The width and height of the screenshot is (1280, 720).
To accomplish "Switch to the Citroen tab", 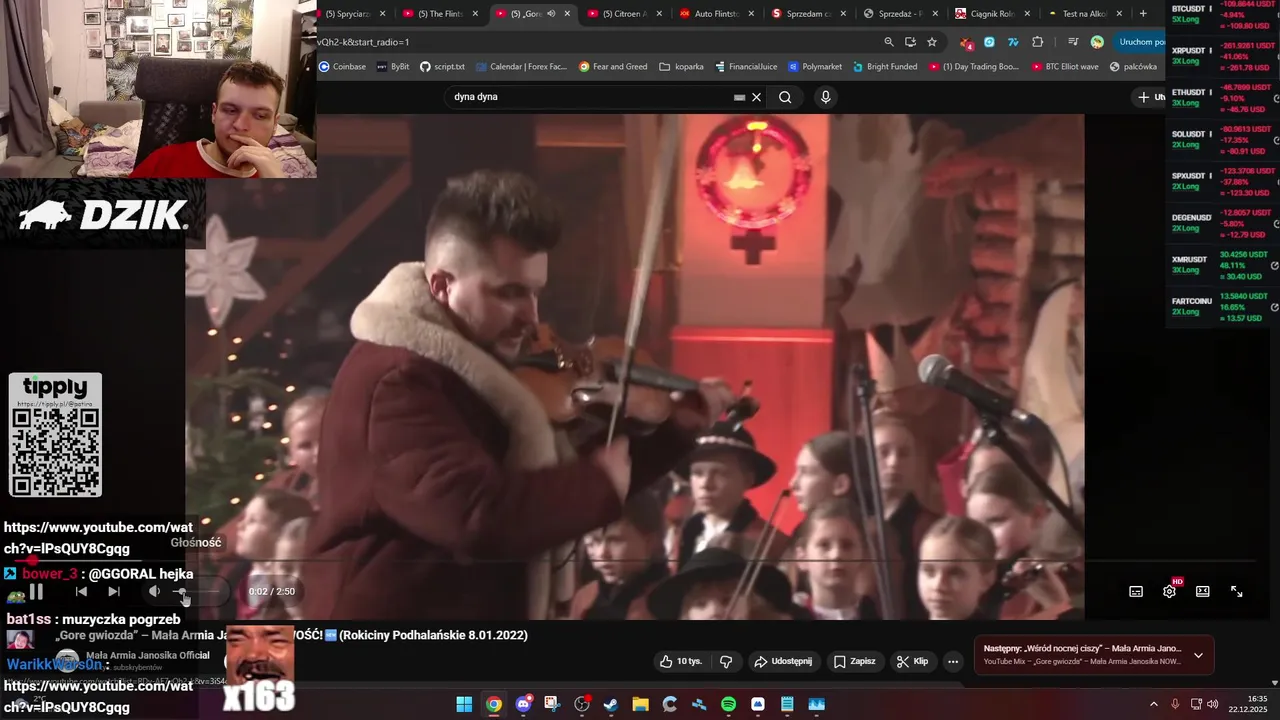I will [625, 14].
